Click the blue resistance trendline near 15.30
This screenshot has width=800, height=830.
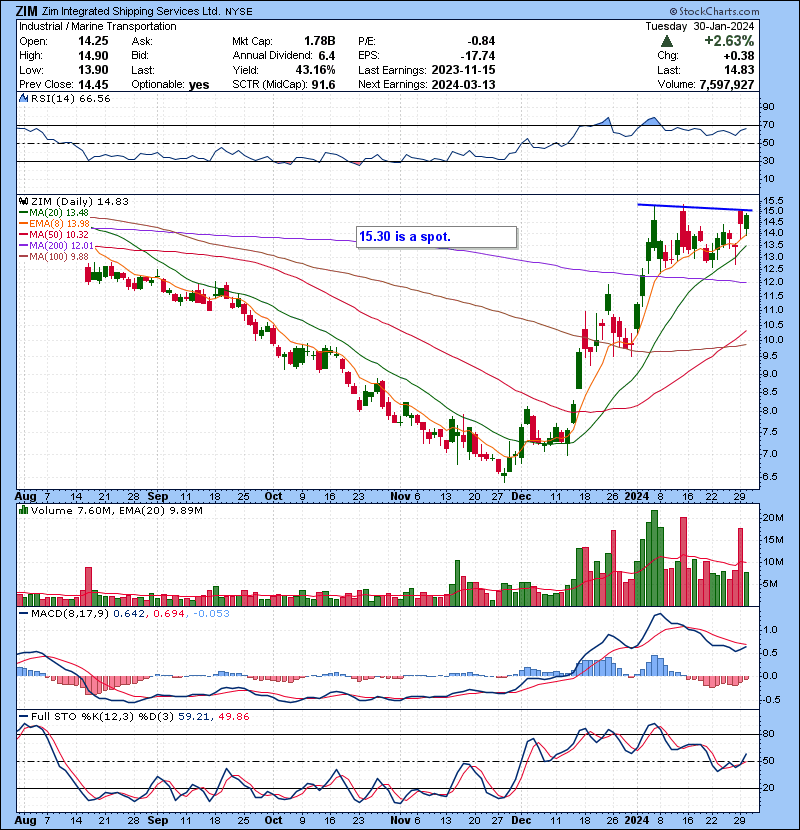tap(695, 208)
